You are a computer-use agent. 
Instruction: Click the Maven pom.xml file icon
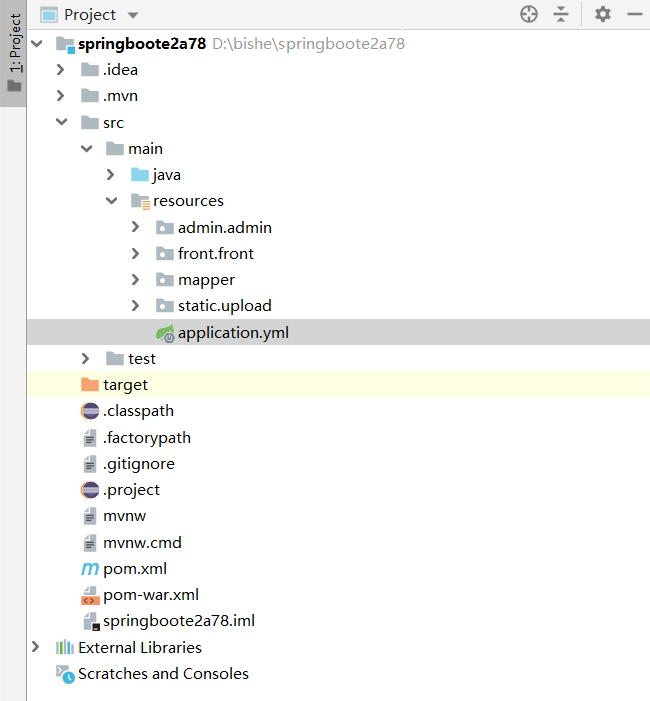(x=90, y=569)
